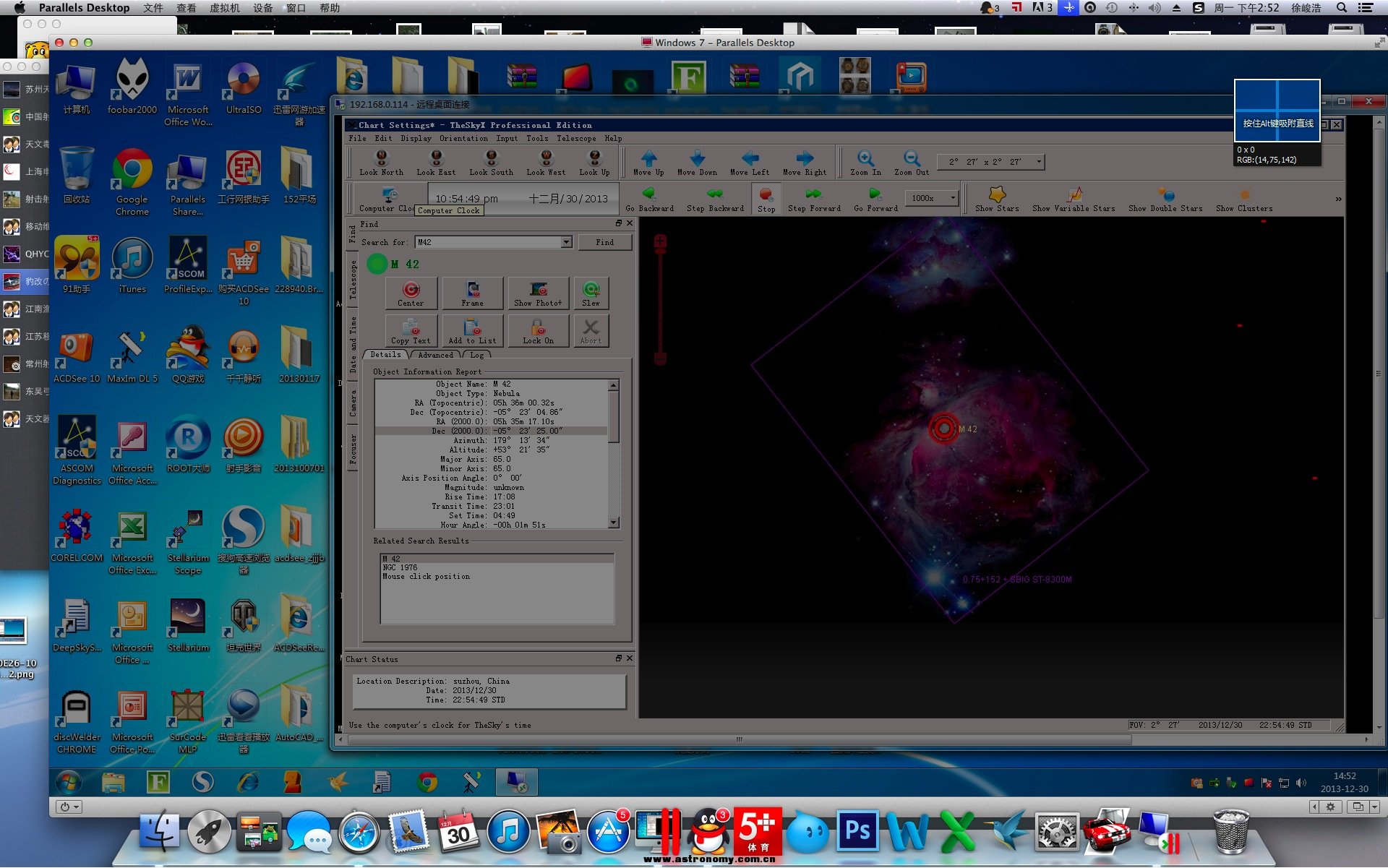This screenshot has height=868, width=1388.
Task: Click Computer Clock toolbar icon
Action: click(390, 199)
